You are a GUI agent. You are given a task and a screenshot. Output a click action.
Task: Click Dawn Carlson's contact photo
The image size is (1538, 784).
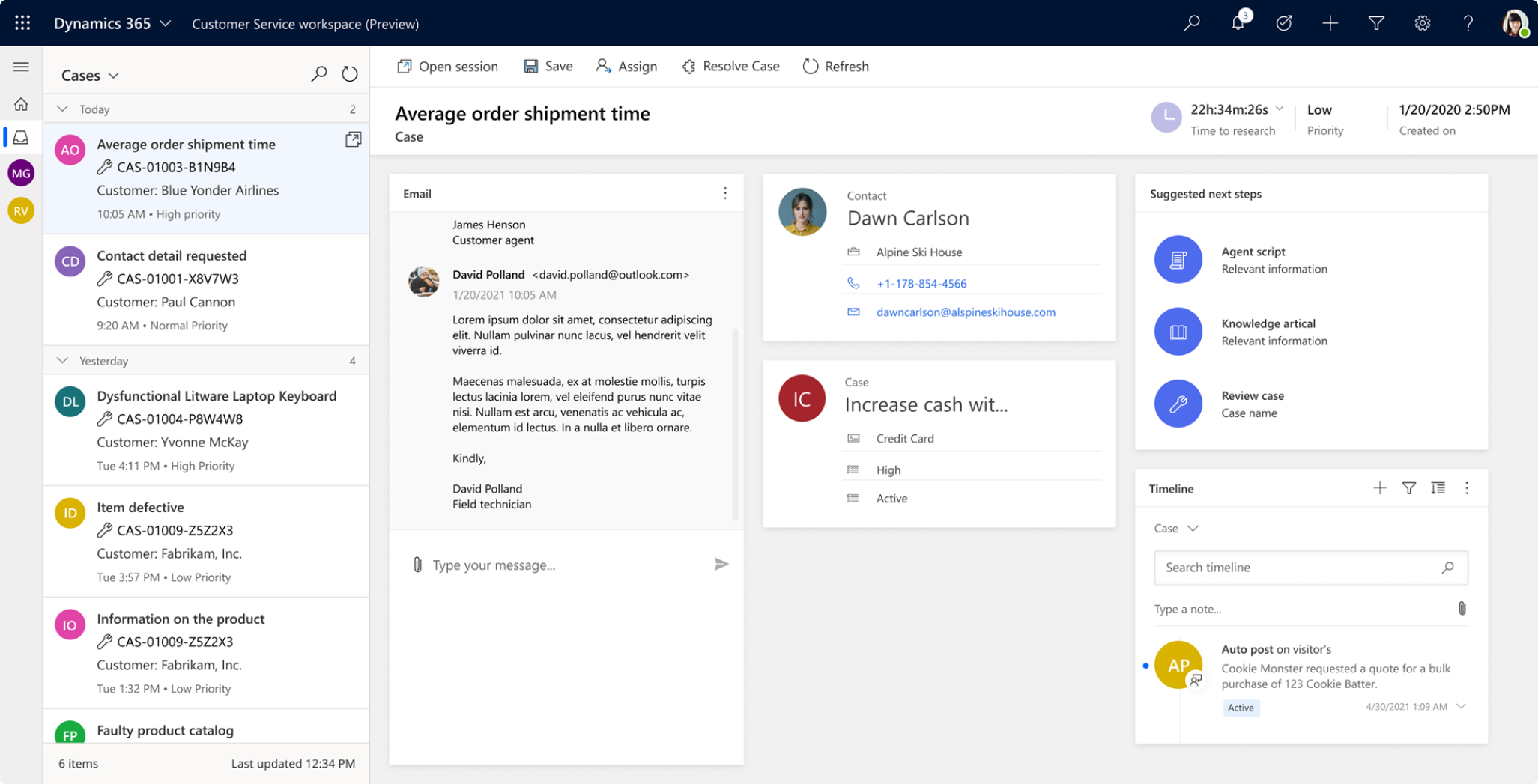point(802,212)
